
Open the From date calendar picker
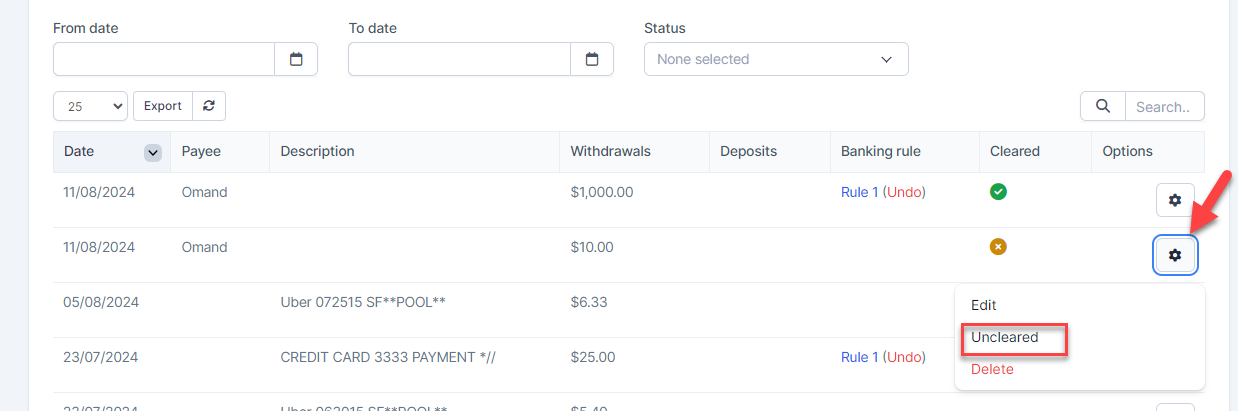[296, 59]
